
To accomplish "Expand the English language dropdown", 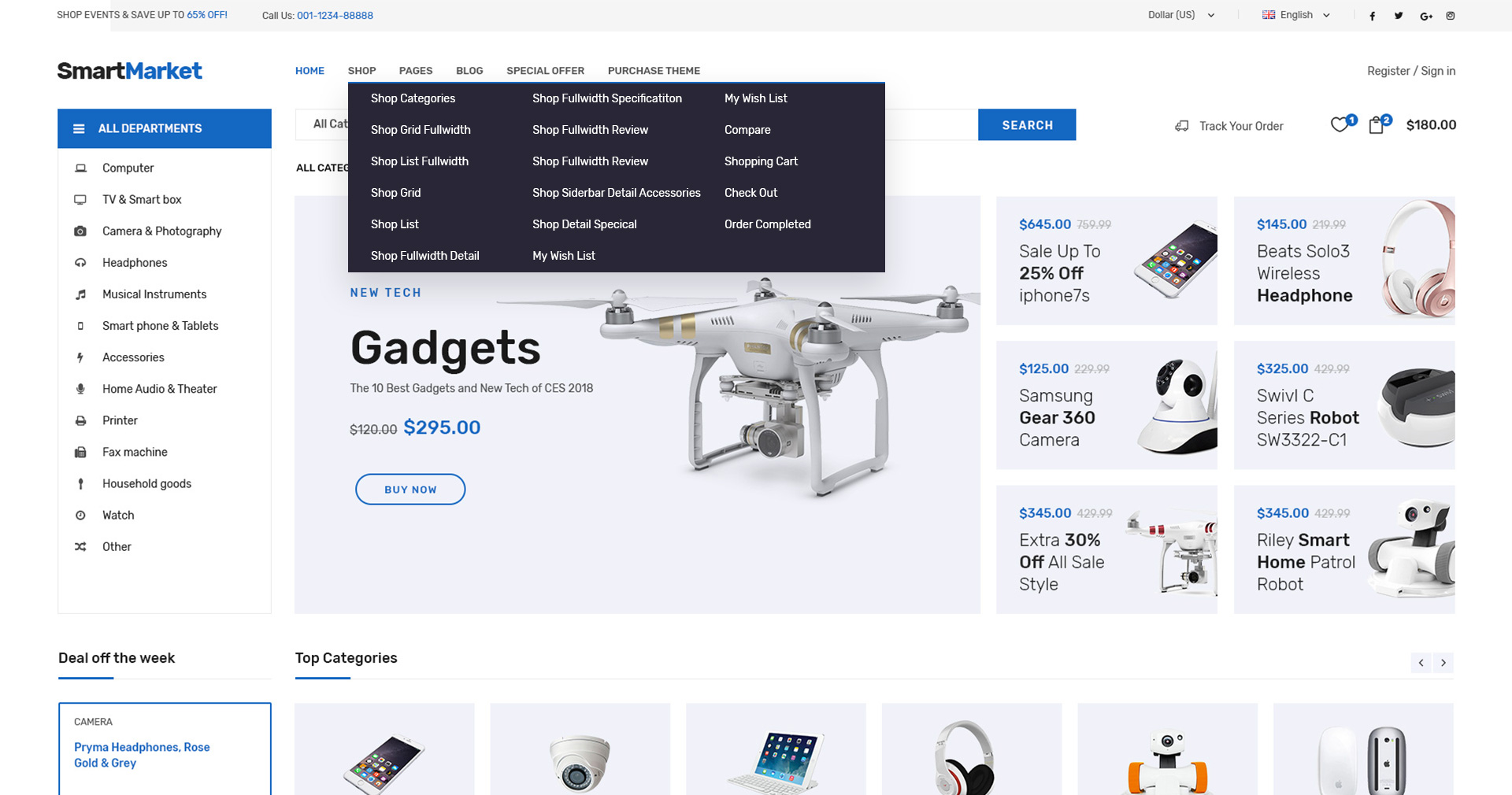I will (x=1296, y=15).
